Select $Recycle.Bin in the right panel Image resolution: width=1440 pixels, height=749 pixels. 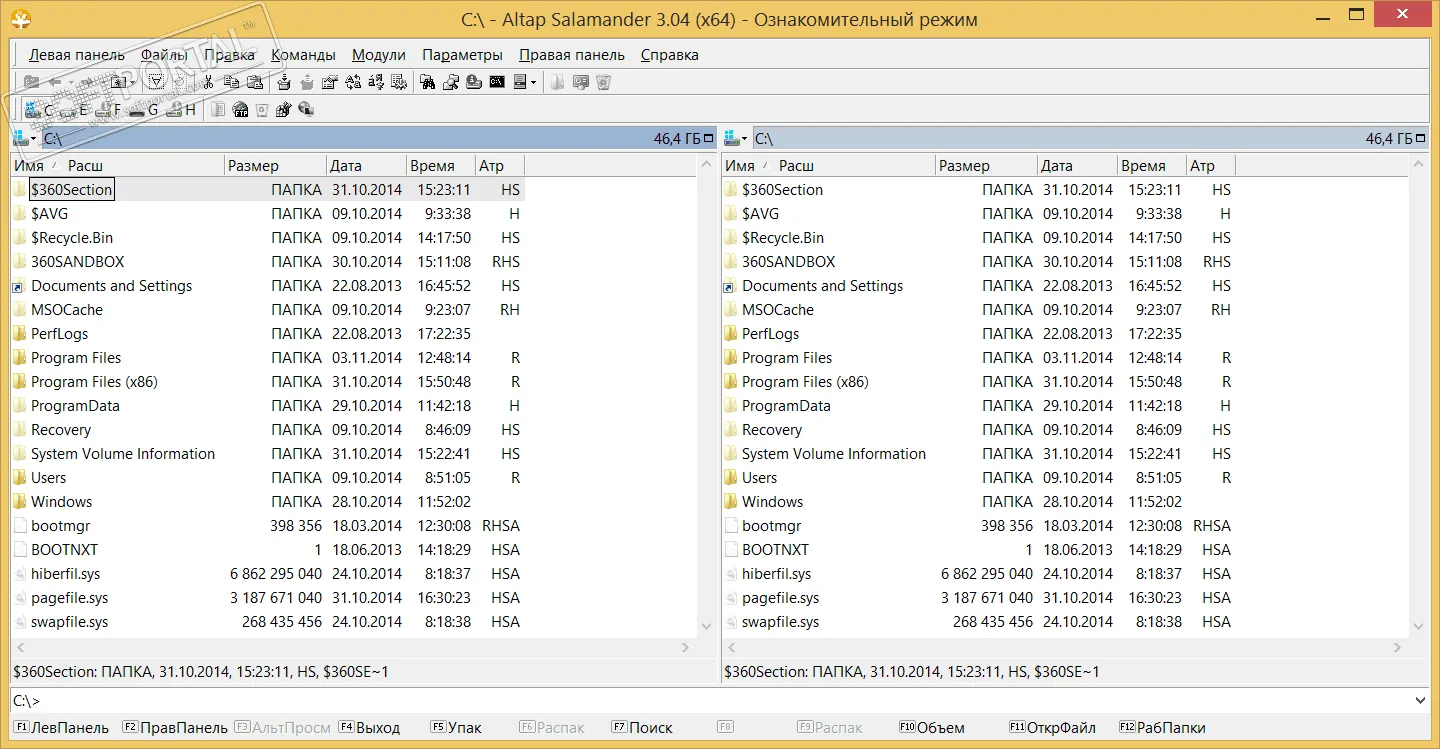coord(783,238)
